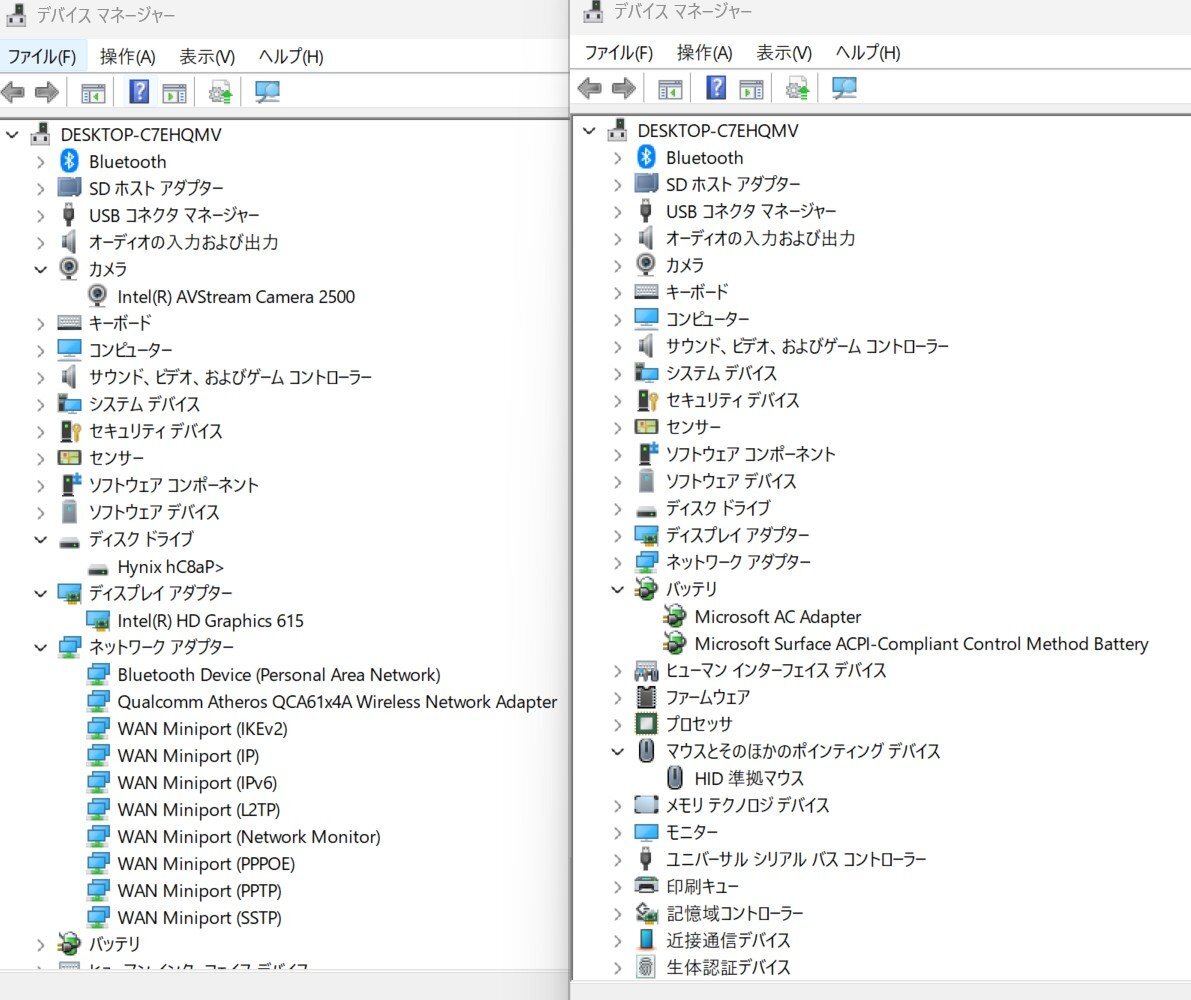Select WAN Miniport (L2TP)
Viewport: 1191px width, 1000px height.
[x=198, y=810]
